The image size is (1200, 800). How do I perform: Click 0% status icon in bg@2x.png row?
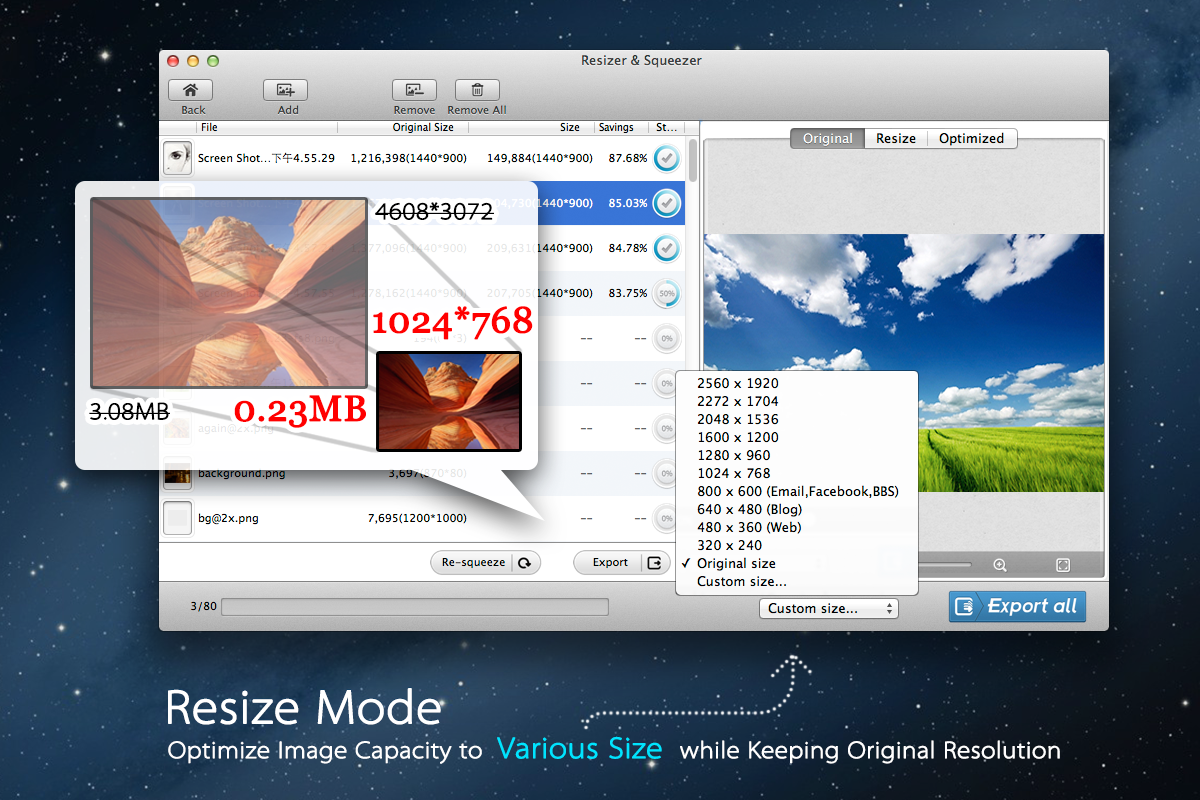click(x=666, y=518)
